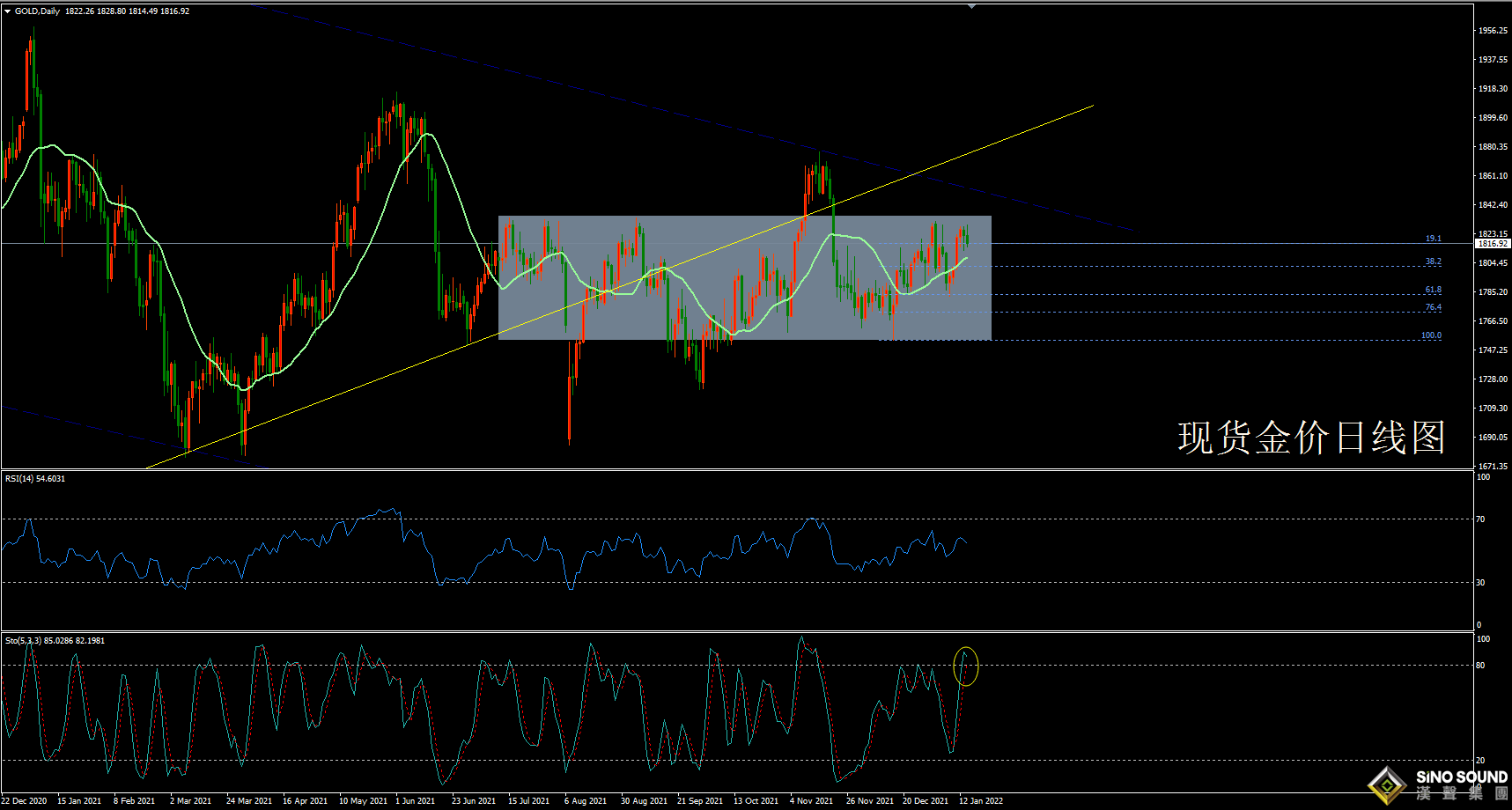
Task: Click the RSI scale value 70
Action: pos(1481,519)
